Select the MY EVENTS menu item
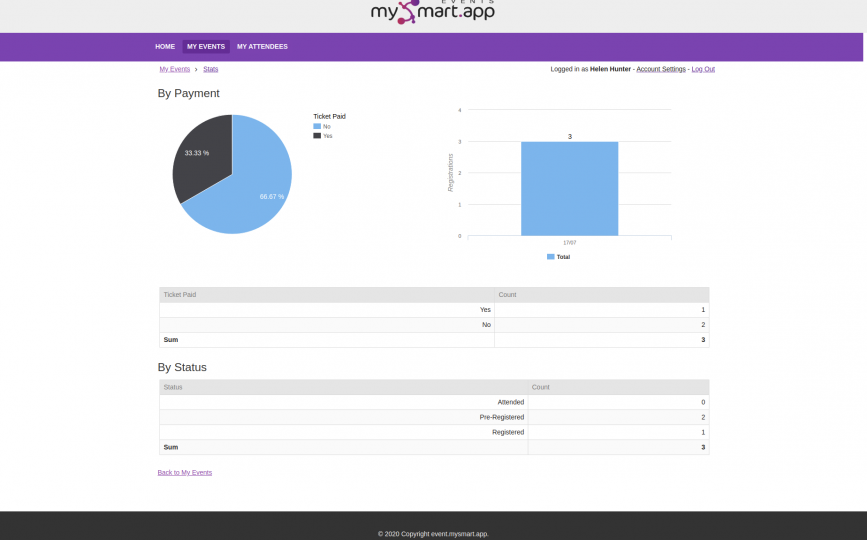This screenshot has height=540, width=867. coord(206,47)
